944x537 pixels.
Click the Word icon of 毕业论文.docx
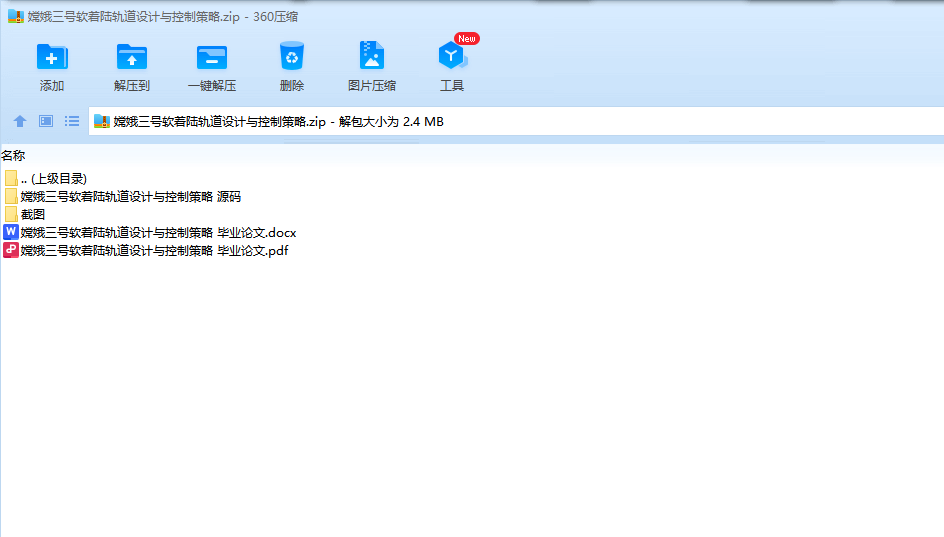pos(11,232)
